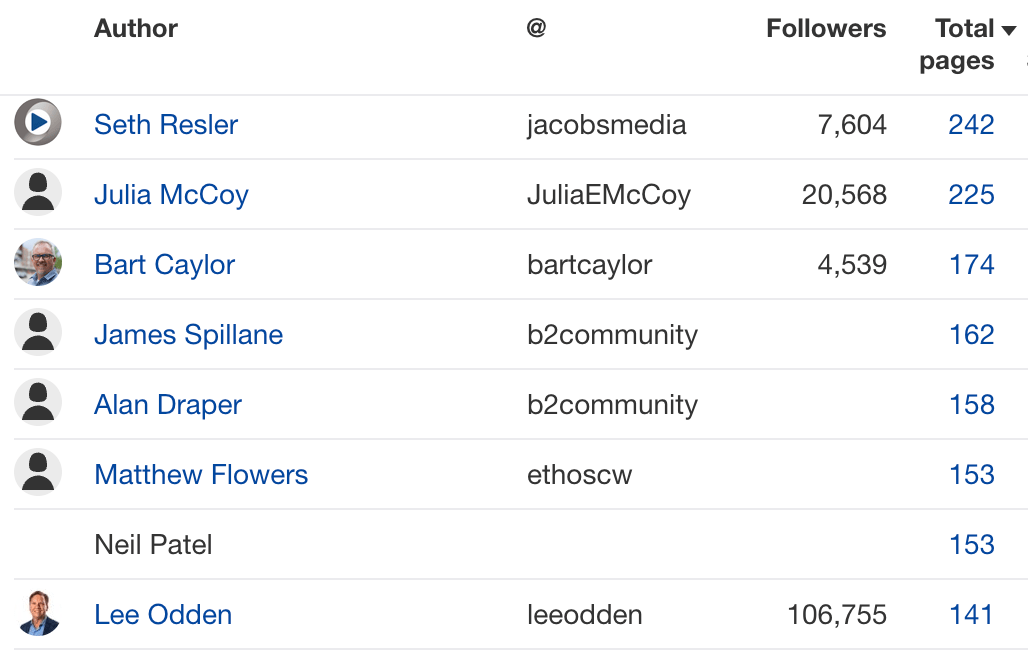Click Neil Patel's 153 pages link
Viewport: 1028px width, 650px height.
tap(971, 544)
